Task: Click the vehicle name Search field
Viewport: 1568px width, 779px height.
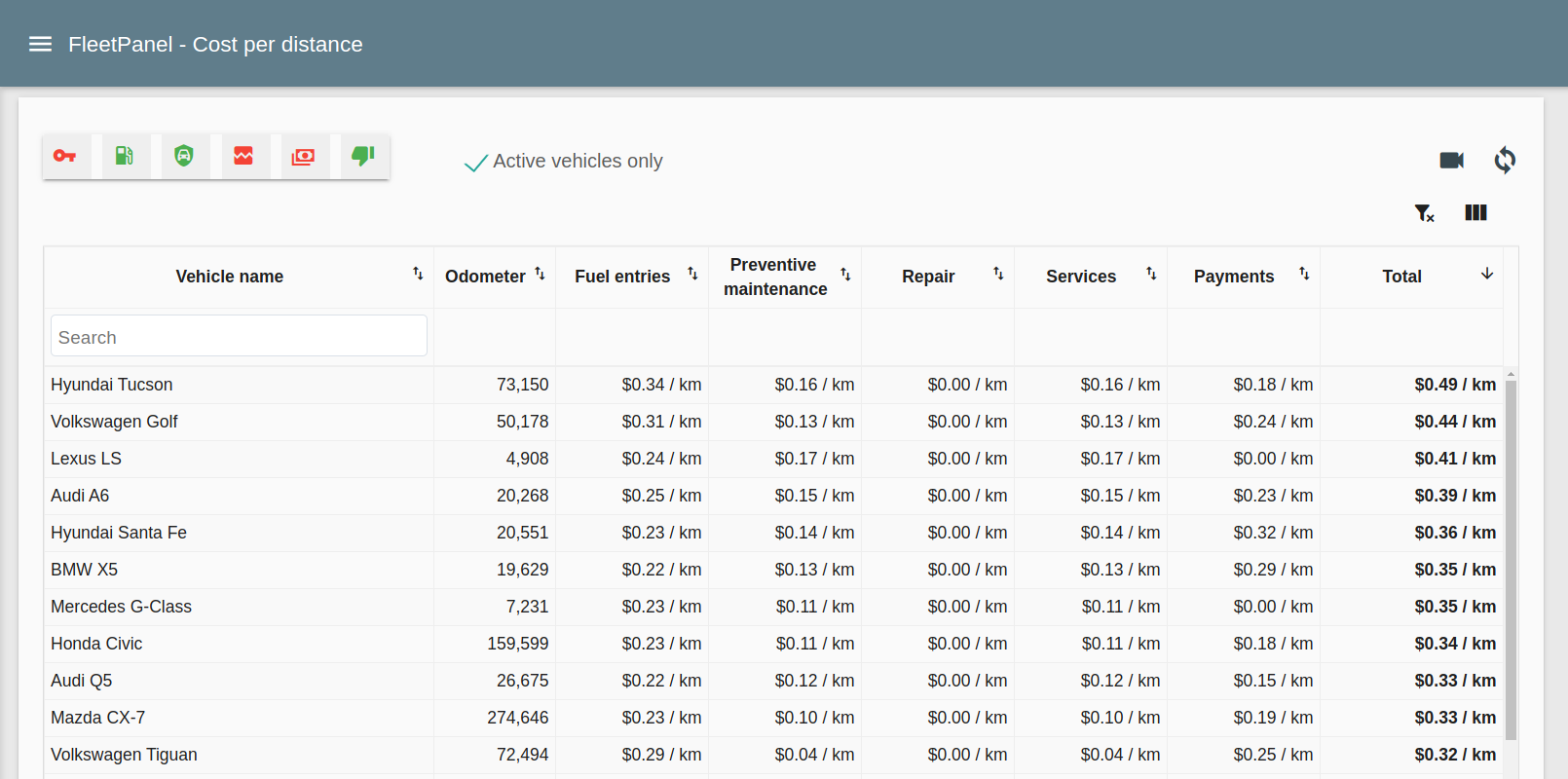Action: [x=239, y=337]
